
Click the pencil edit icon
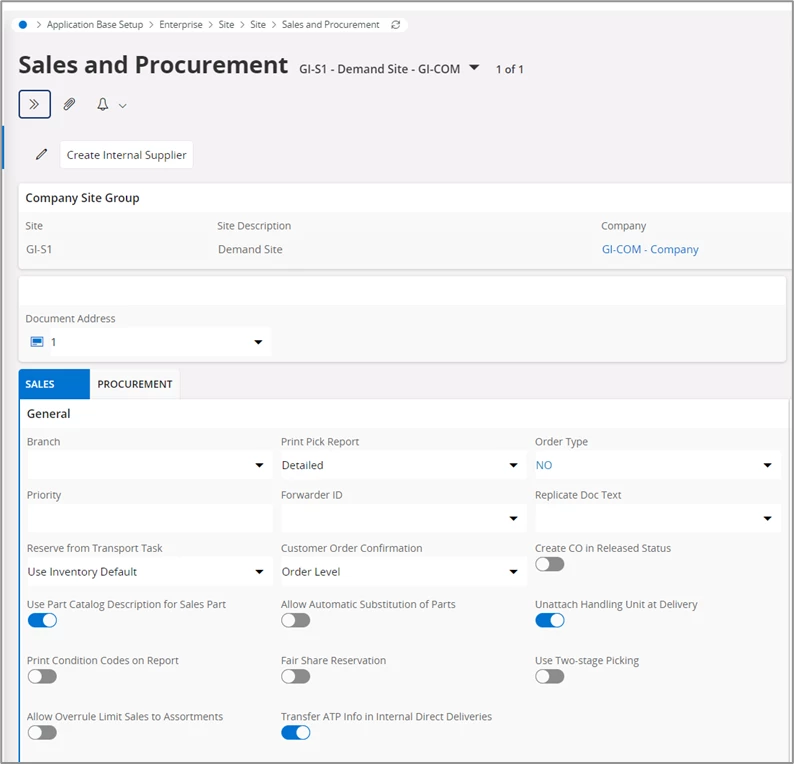coord(41,155)
